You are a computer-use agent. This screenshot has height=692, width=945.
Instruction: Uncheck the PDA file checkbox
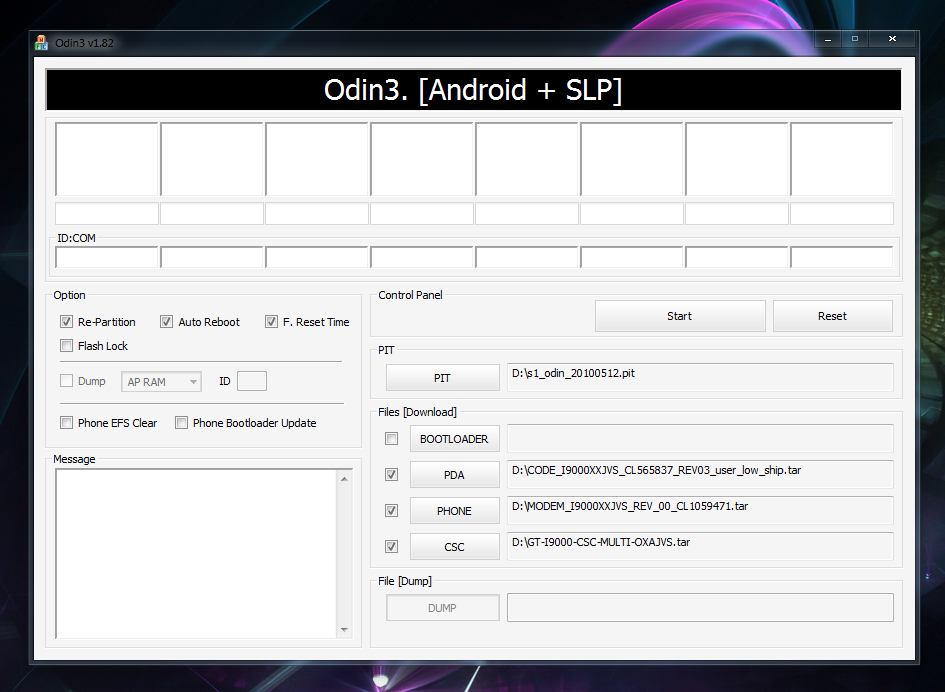pyautogui.click(x=392, y=474)
